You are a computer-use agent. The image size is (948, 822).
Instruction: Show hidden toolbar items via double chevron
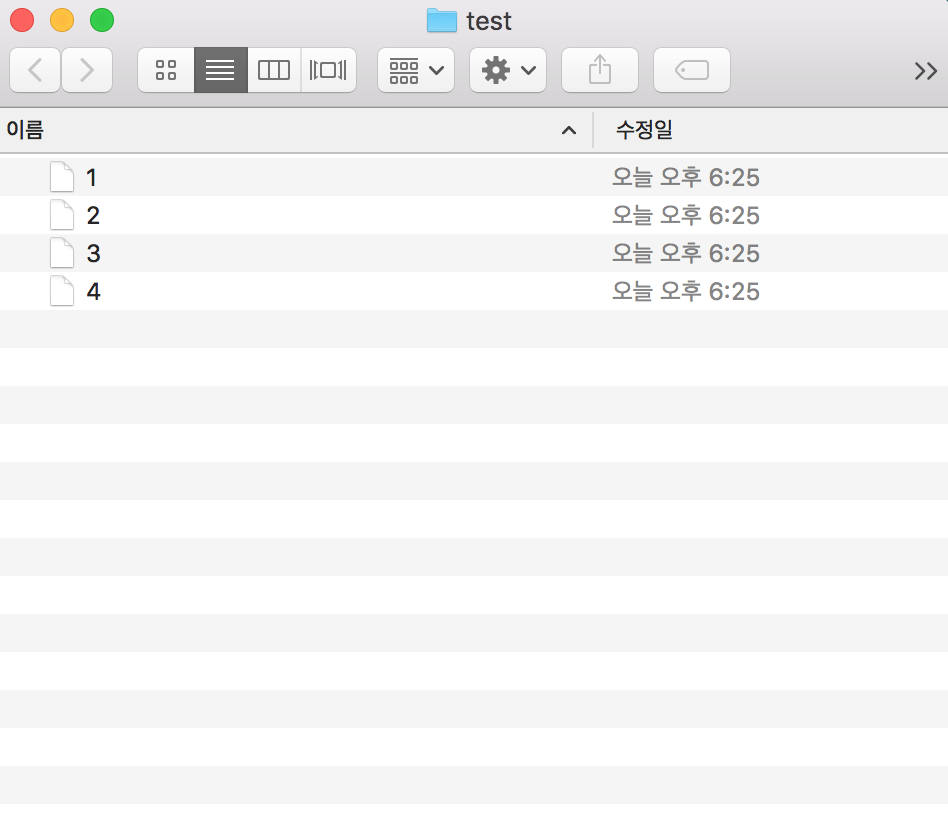coord(926,71)
